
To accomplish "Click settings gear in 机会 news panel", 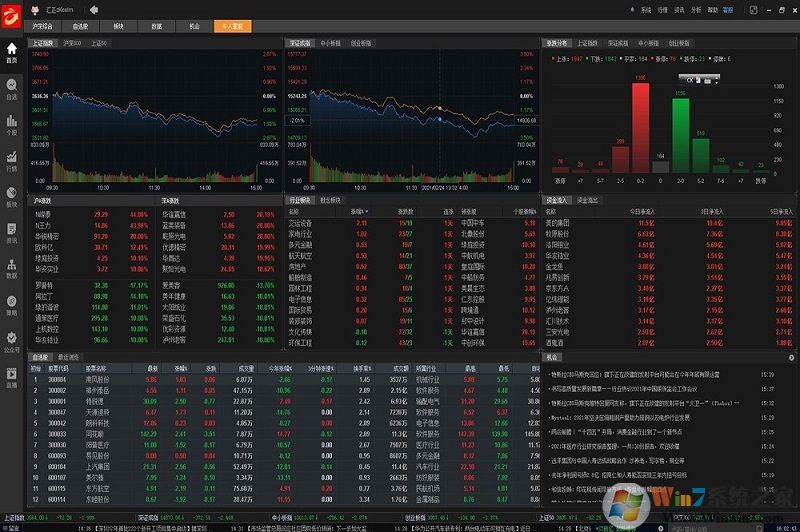I will (x=791, y=358).
